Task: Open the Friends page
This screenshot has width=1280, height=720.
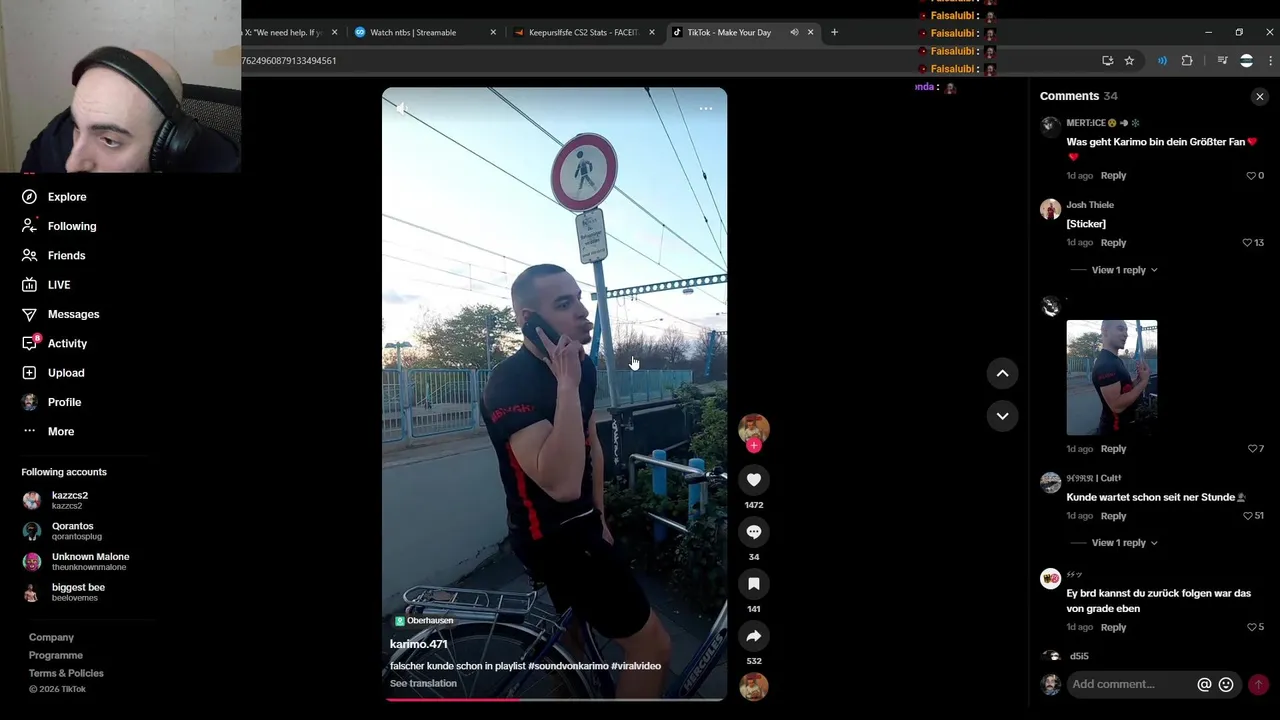Action: click(54, 255)
